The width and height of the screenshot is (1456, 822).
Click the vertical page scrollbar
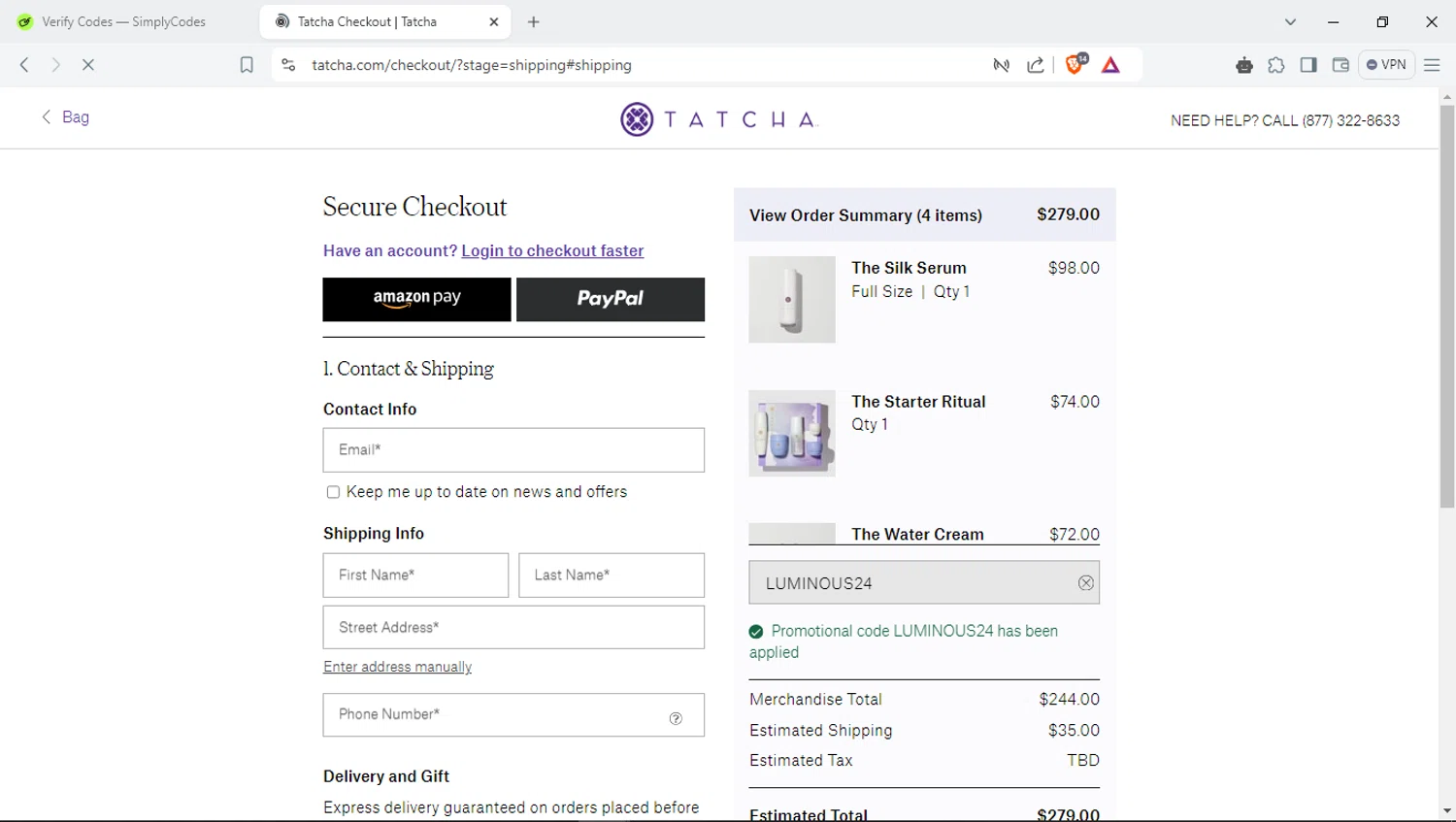click(x=1447, y=306)
